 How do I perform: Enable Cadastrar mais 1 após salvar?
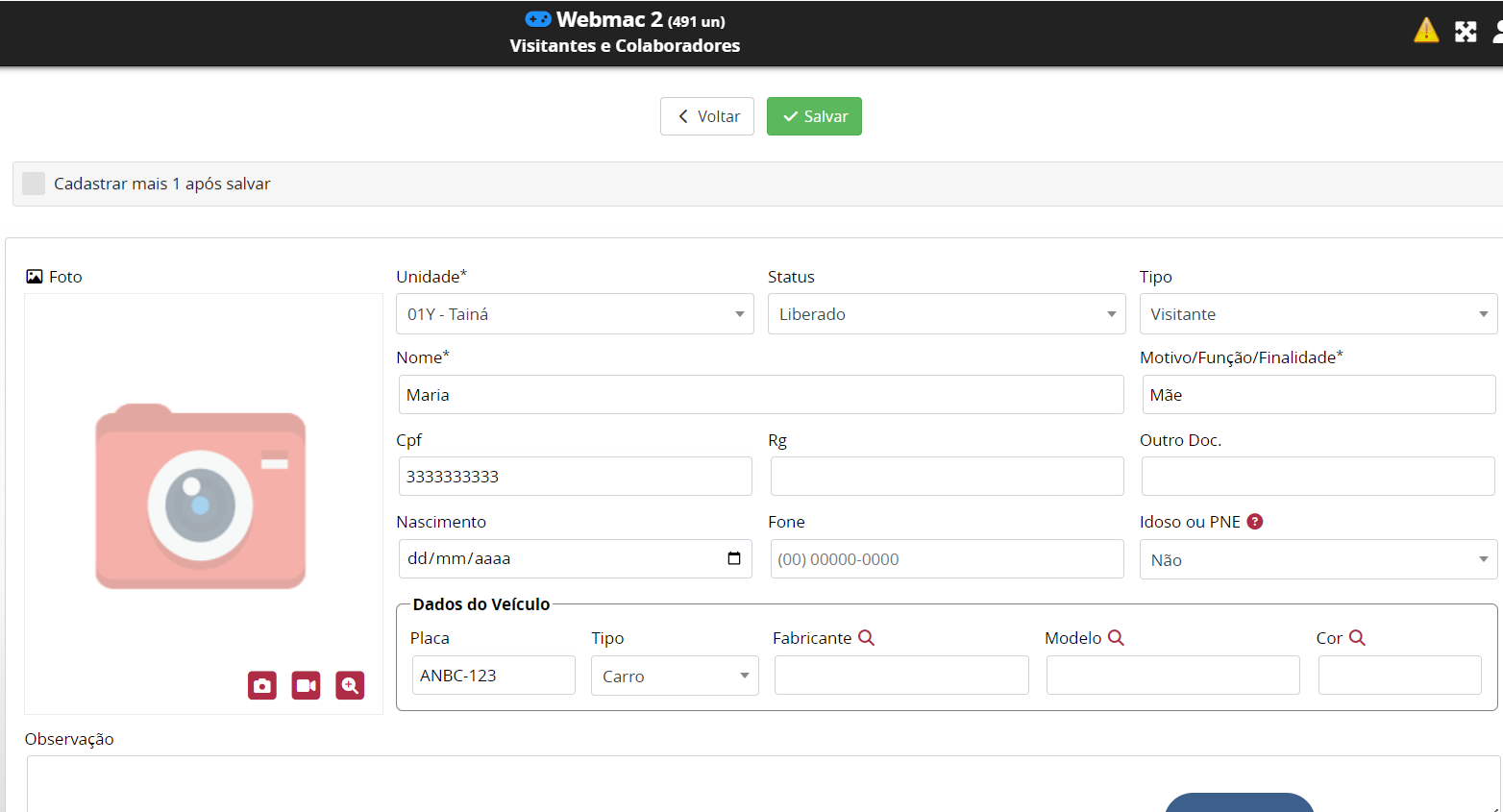34,184
